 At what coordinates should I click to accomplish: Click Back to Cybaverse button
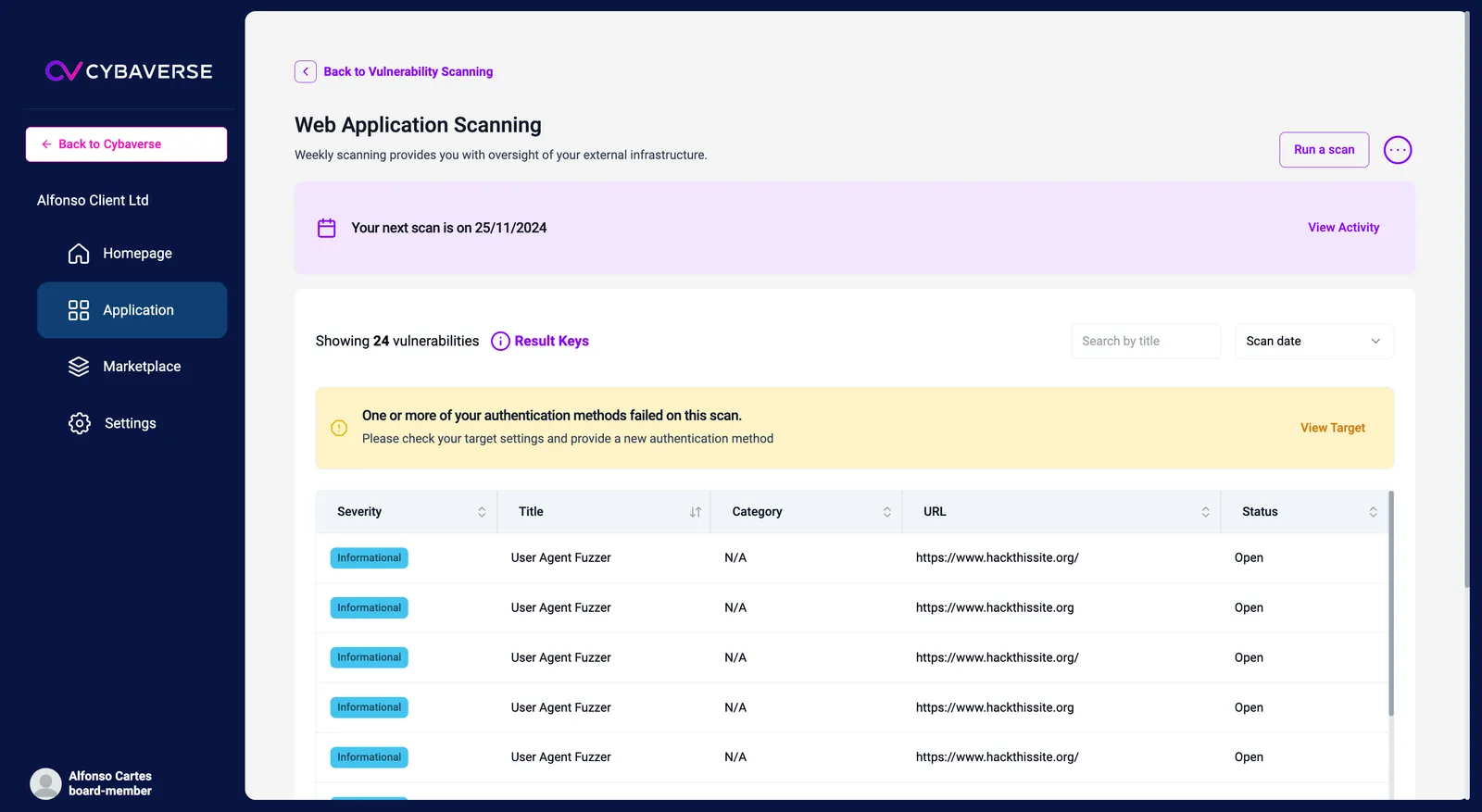point(126,144)
